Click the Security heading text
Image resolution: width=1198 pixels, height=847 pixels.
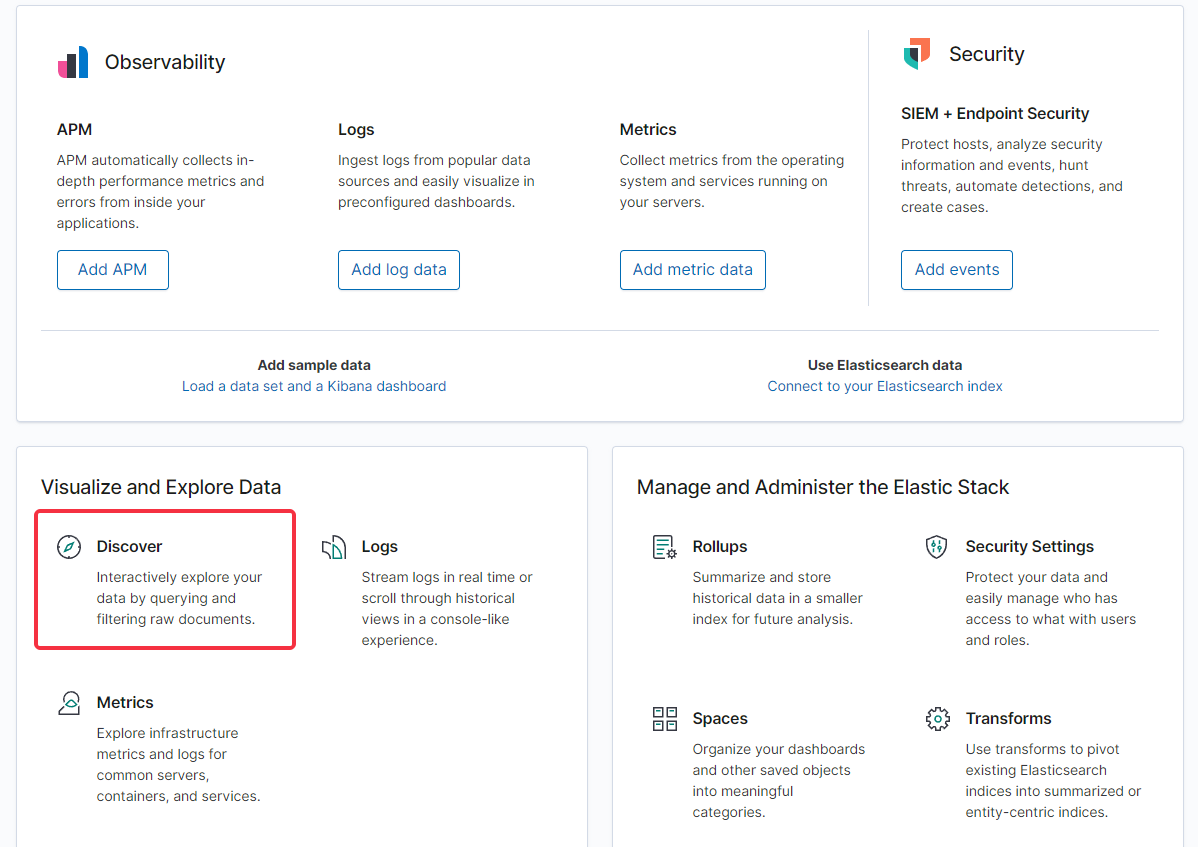click(x=986, y=54)
